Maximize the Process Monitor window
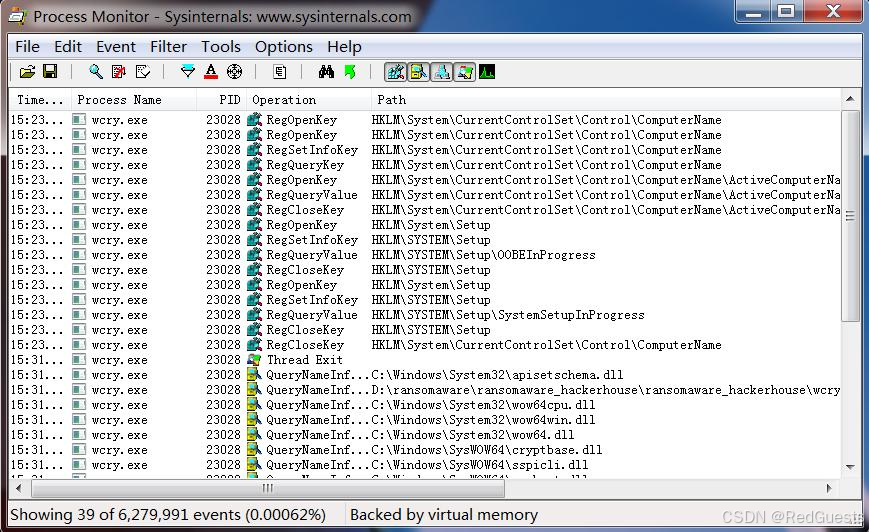 click(x=786, y=12)
